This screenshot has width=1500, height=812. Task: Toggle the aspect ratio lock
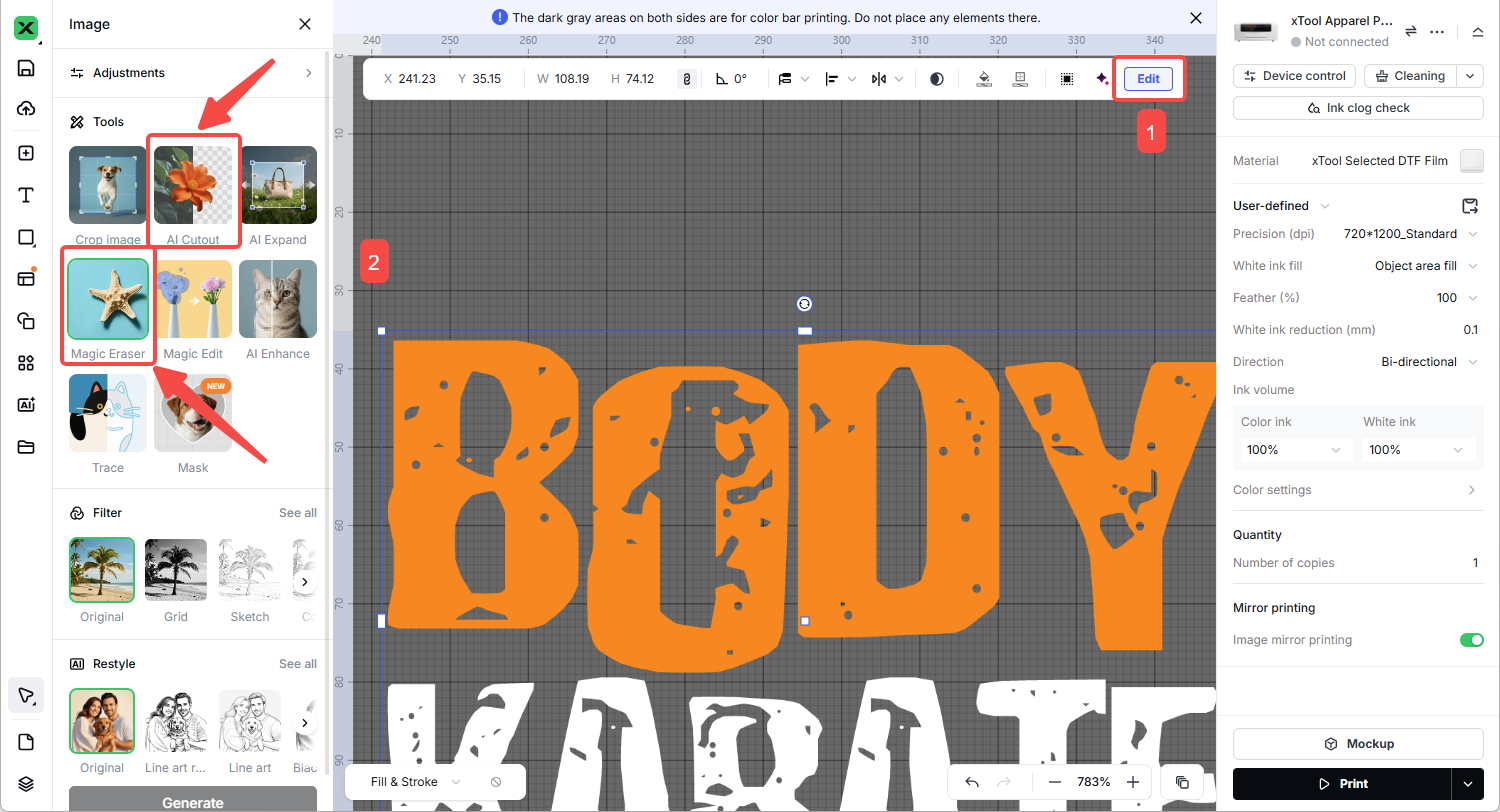coord(687,79)
